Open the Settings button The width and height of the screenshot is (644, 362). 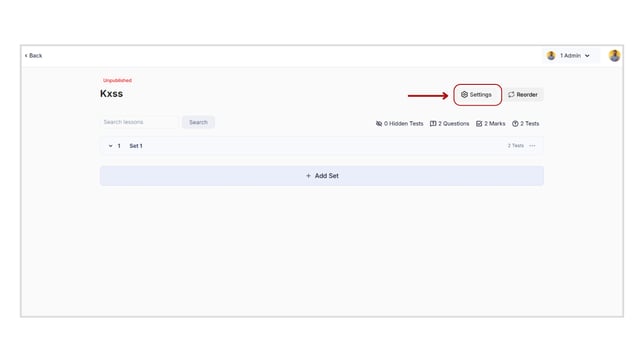tap(476, 95)
